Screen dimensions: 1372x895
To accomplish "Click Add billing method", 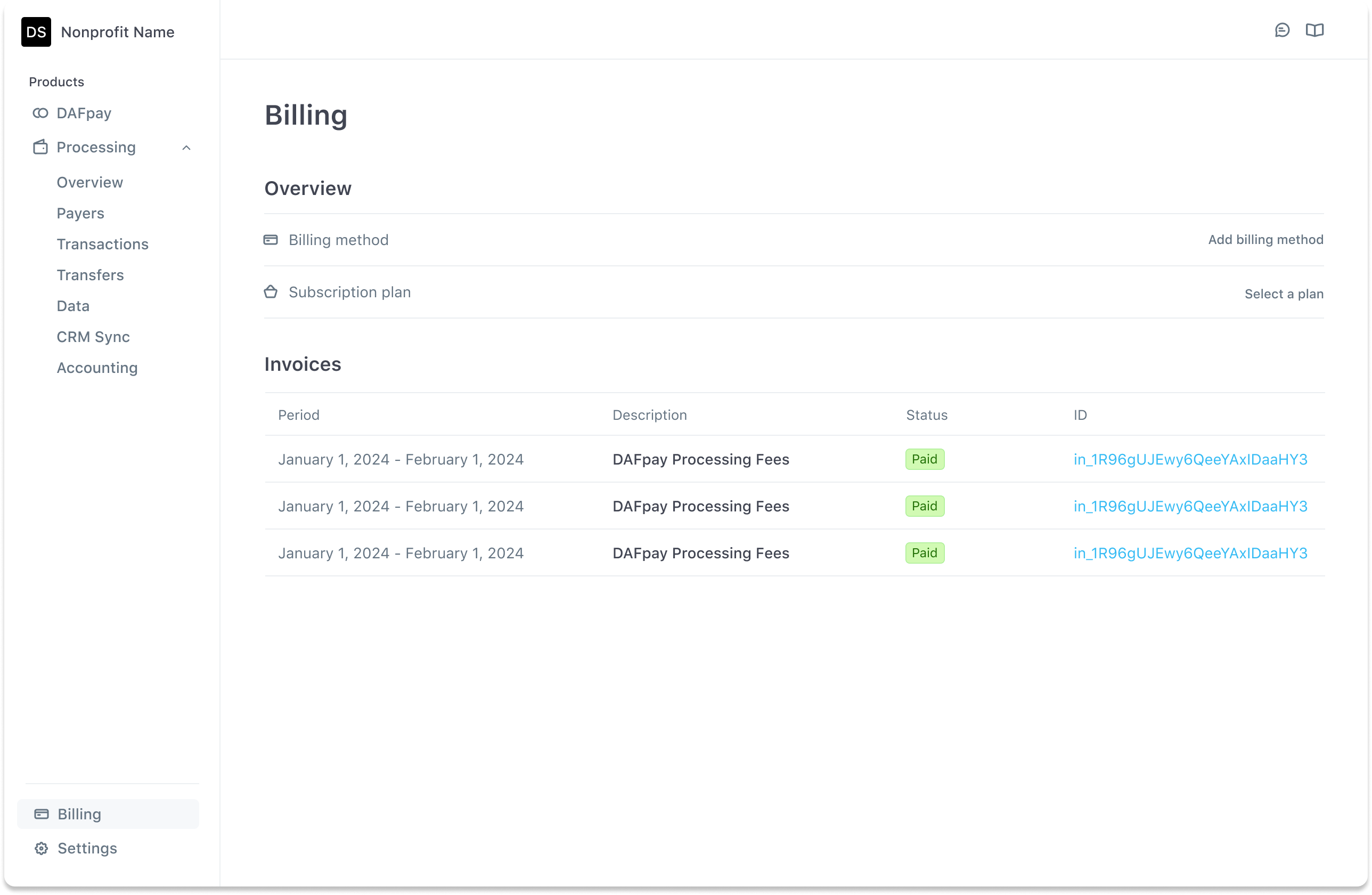I will (1265, 239).
